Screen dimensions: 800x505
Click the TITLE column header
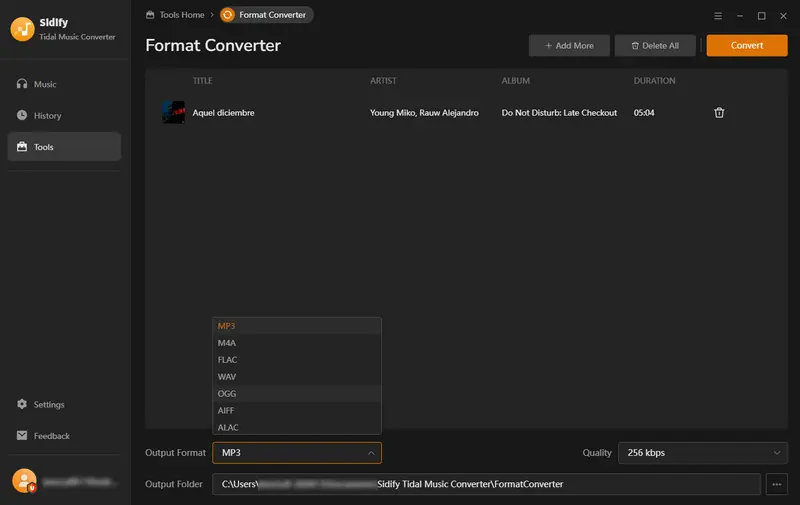click(x=202, y=81)
